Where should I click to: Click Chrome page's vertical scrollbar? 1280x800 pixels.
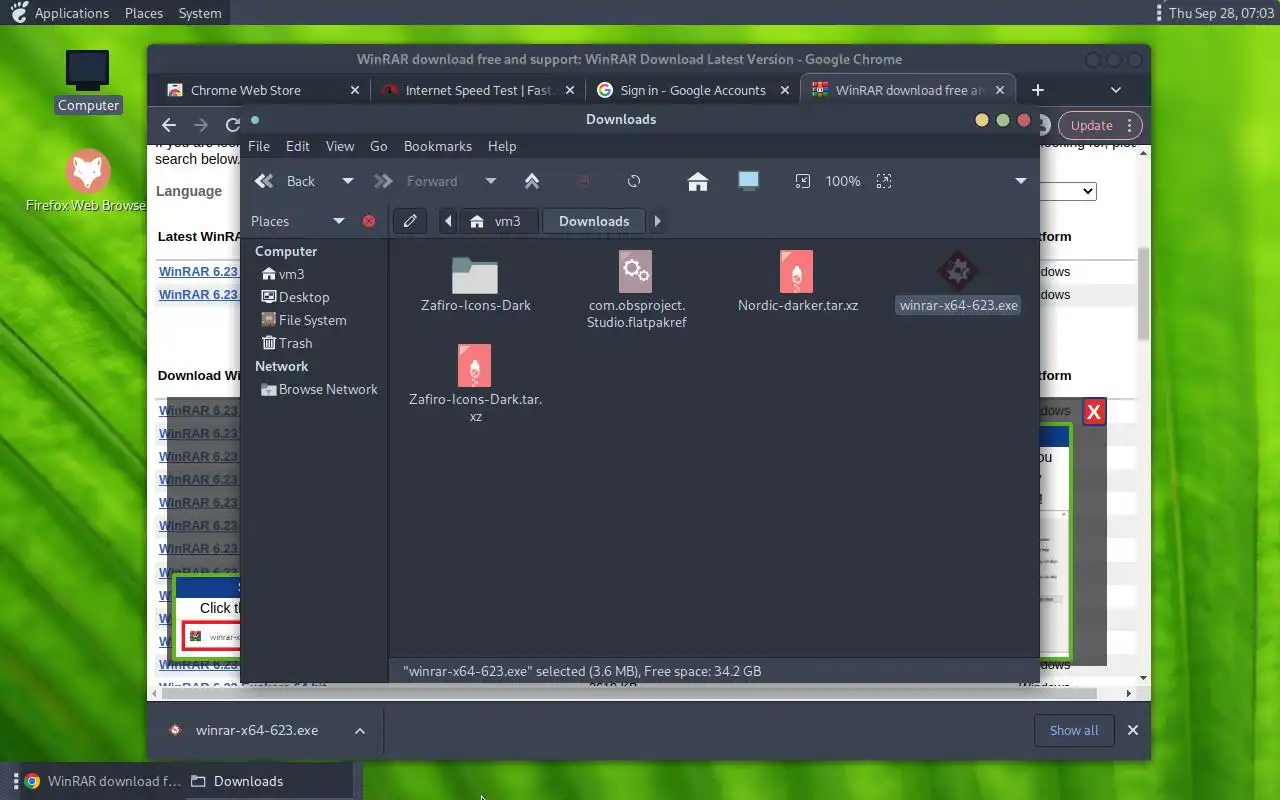(x=1143, y=295)
